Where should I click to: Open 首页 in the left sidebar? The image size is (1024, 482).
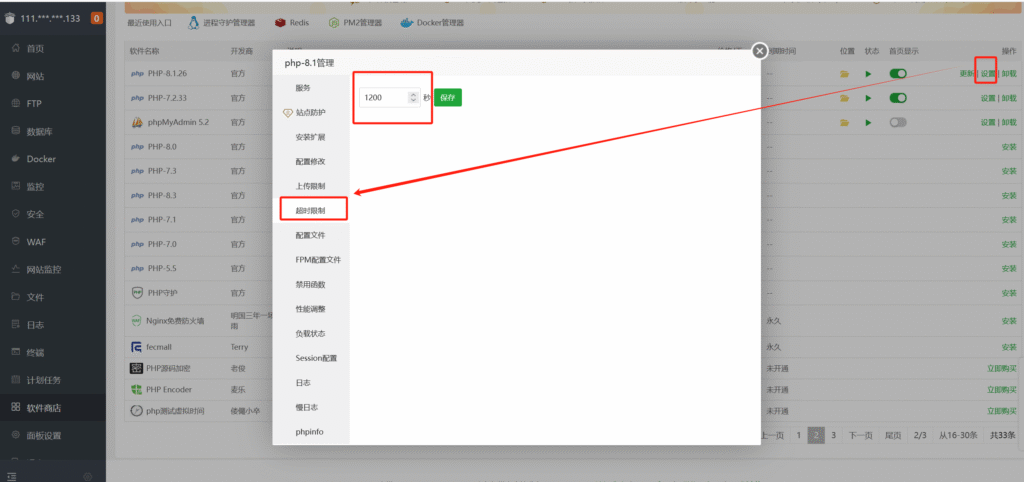(35, 49)
